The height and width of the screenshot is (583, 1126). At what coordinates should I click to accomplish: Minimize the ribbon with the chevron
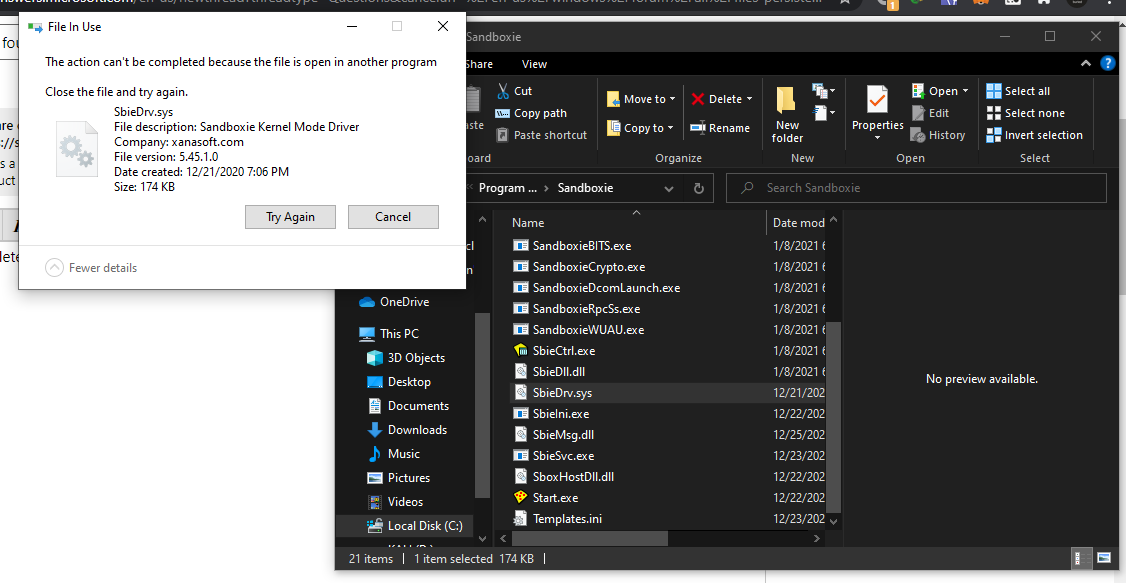pos(1086,64)
